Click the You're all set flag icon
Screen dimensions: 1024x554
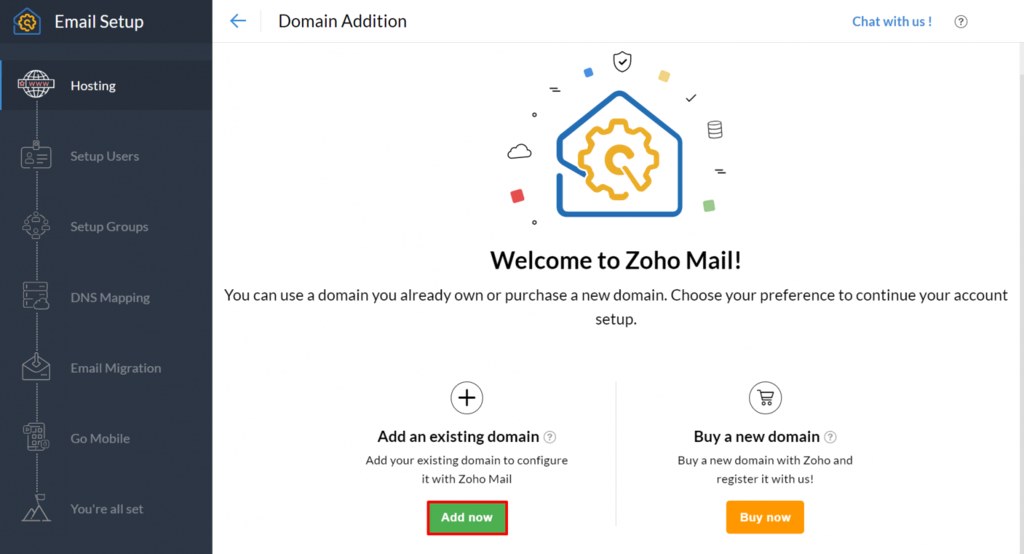coord(37,508)
